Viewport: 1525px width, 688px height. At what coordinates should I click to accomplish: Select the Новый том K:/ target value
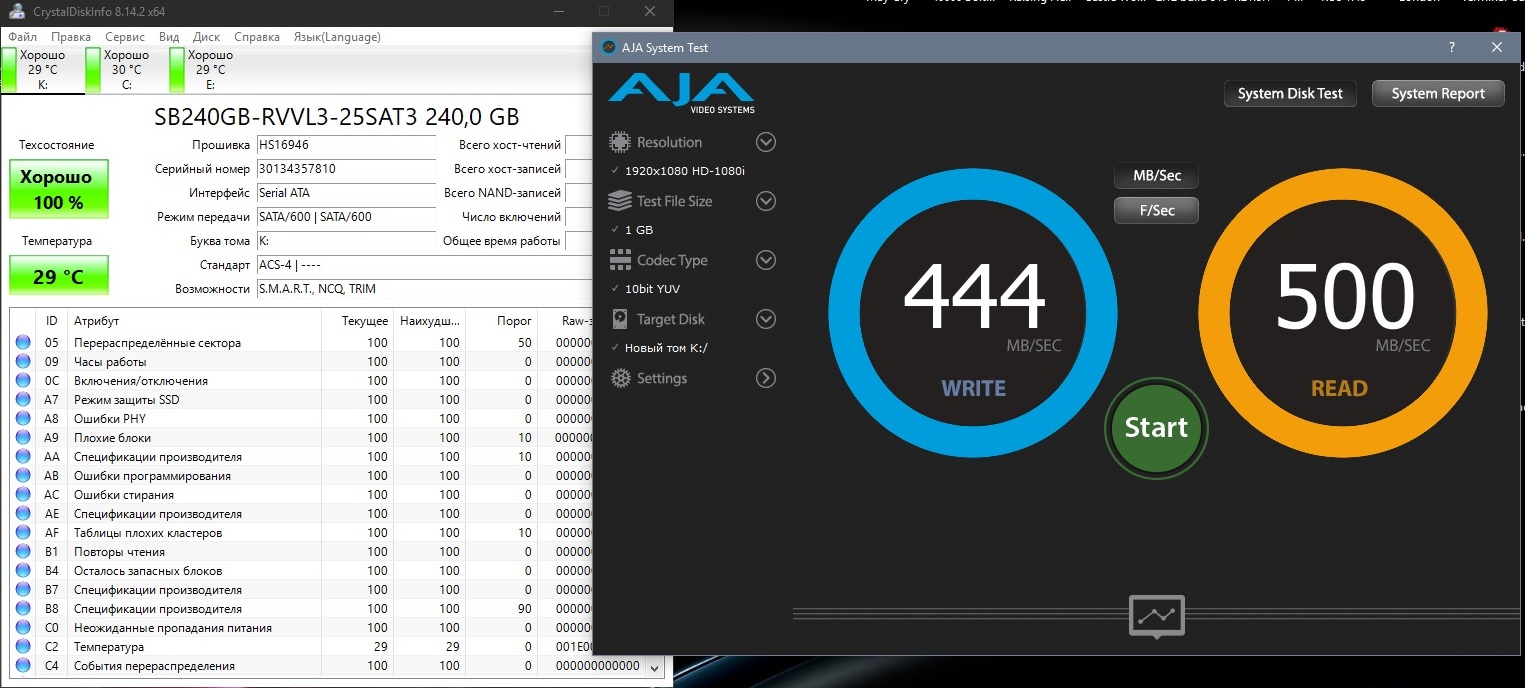click(667, 348)
